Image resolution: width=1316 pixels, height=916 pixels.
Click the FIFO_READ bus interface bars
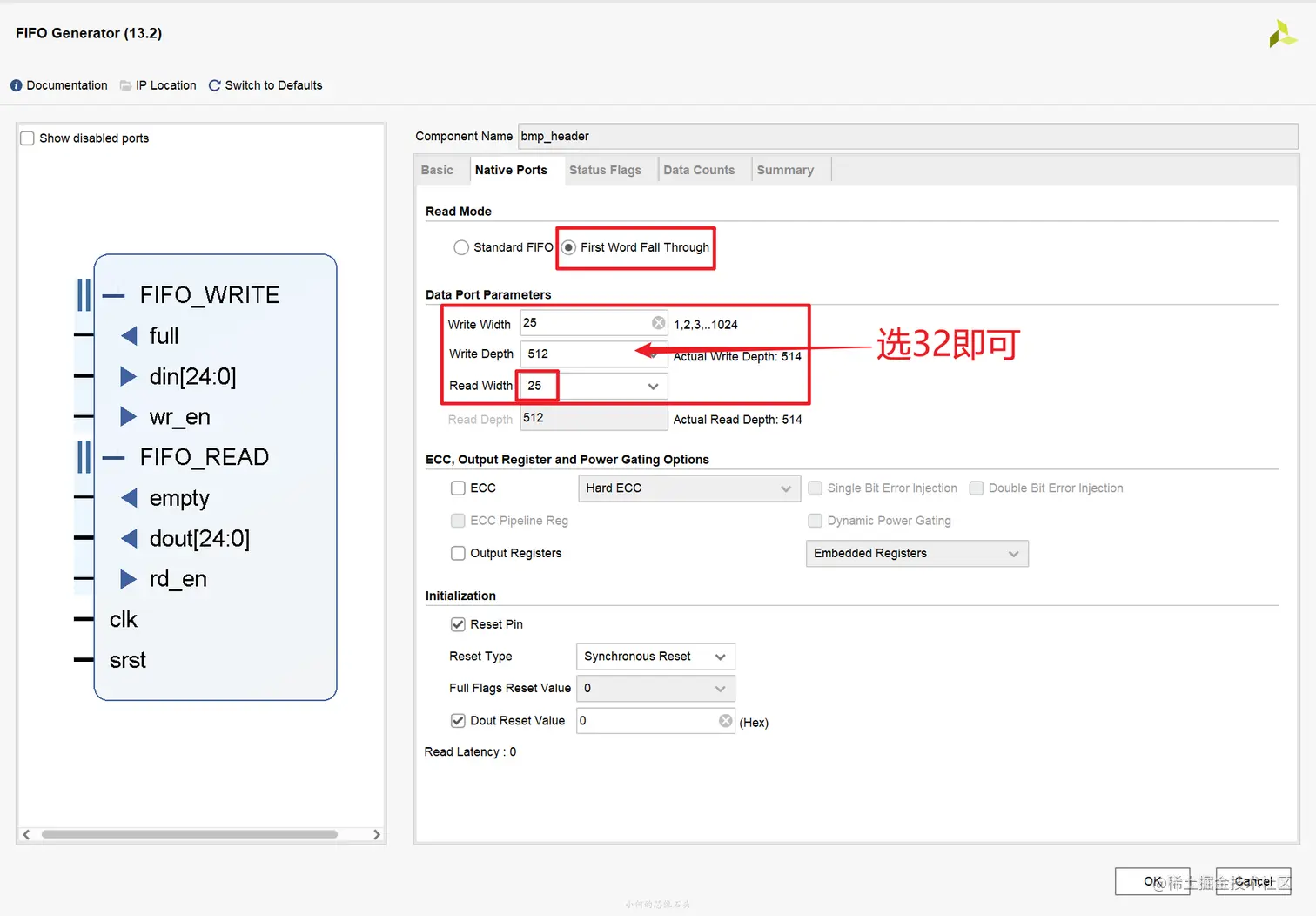84,457
